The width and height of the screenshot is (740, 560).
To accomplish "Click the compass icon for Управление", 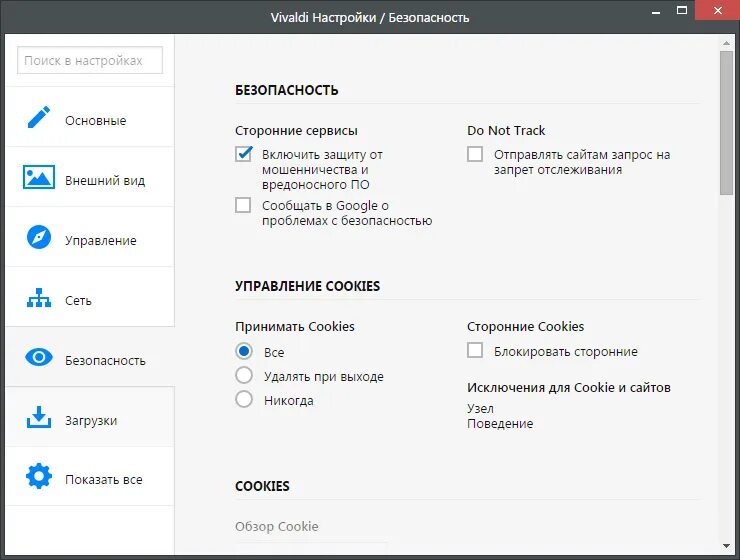I will [39, 237].
